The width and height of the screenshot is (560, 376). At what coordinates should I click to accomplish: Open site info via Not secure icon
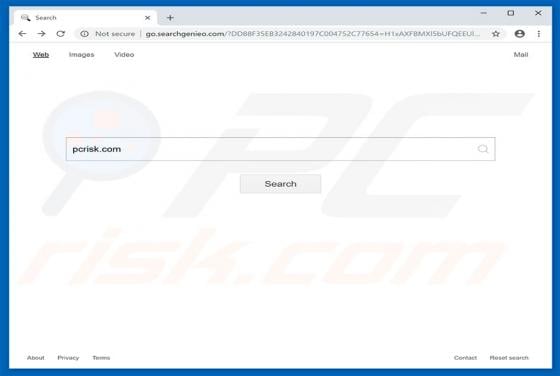click(x=85, y=34)
